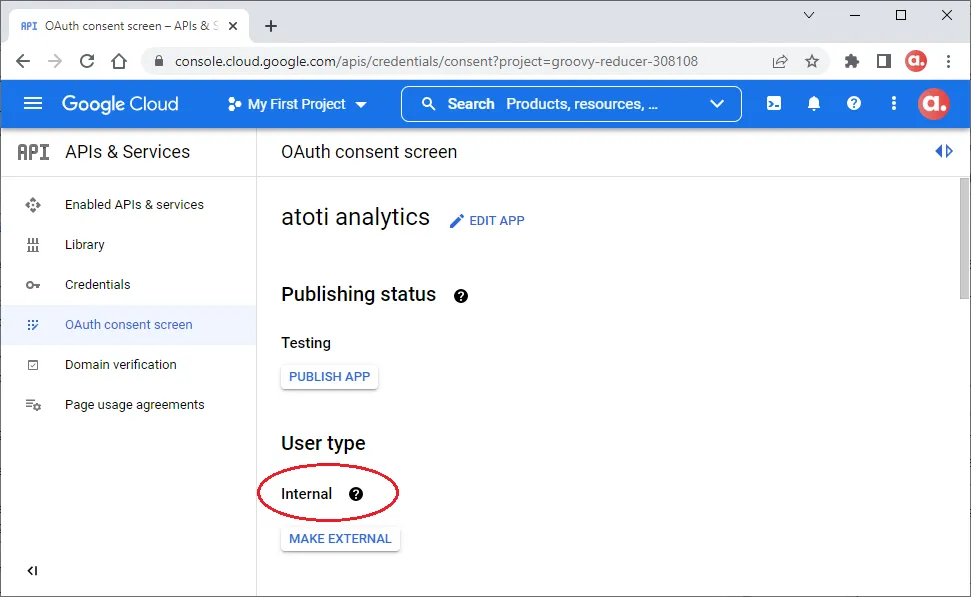The height and width of the screenshot is (597, 973).
Task: Click the 'atoti analytics' app name
Action: (x=356, y=217)
